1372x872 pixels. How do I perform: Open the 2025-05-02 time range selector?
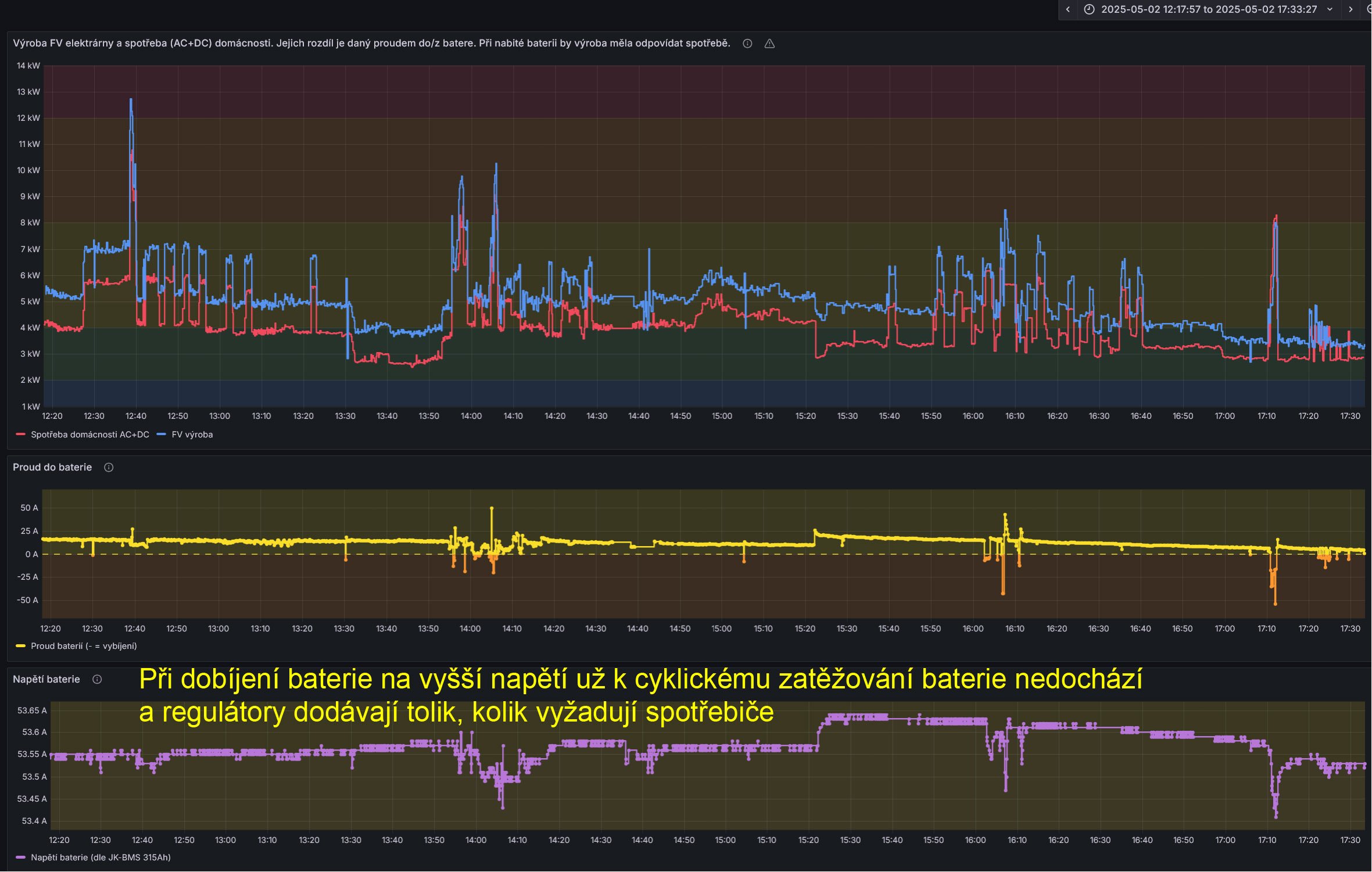pos(1209,9)
